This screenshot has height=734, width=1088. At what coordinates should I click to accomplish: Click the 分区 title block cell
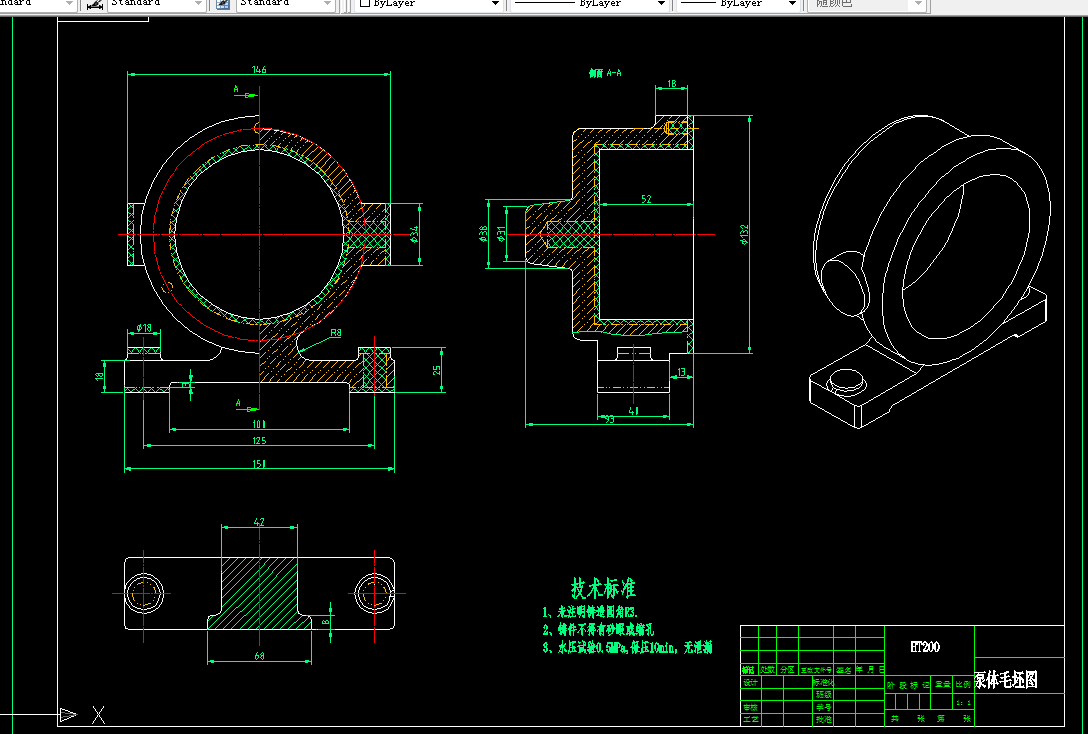pyautogui.click(x=787, y=670)
